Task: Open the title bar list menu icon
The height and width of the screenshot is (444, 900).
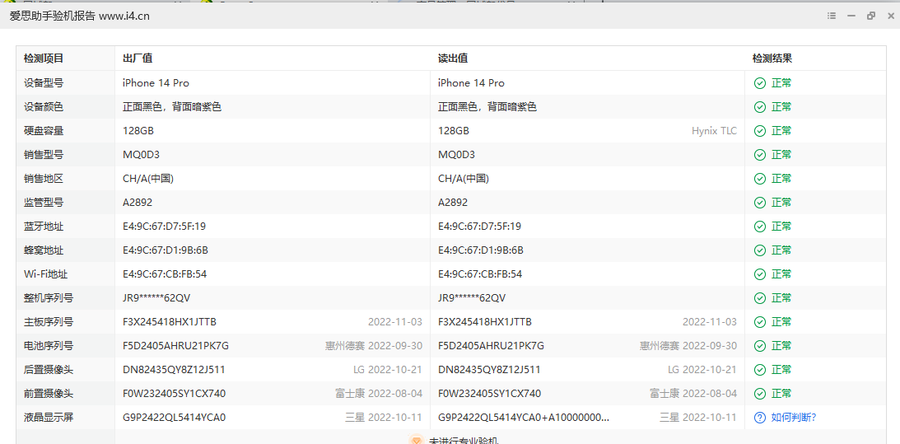Action: tap(831, 16)
